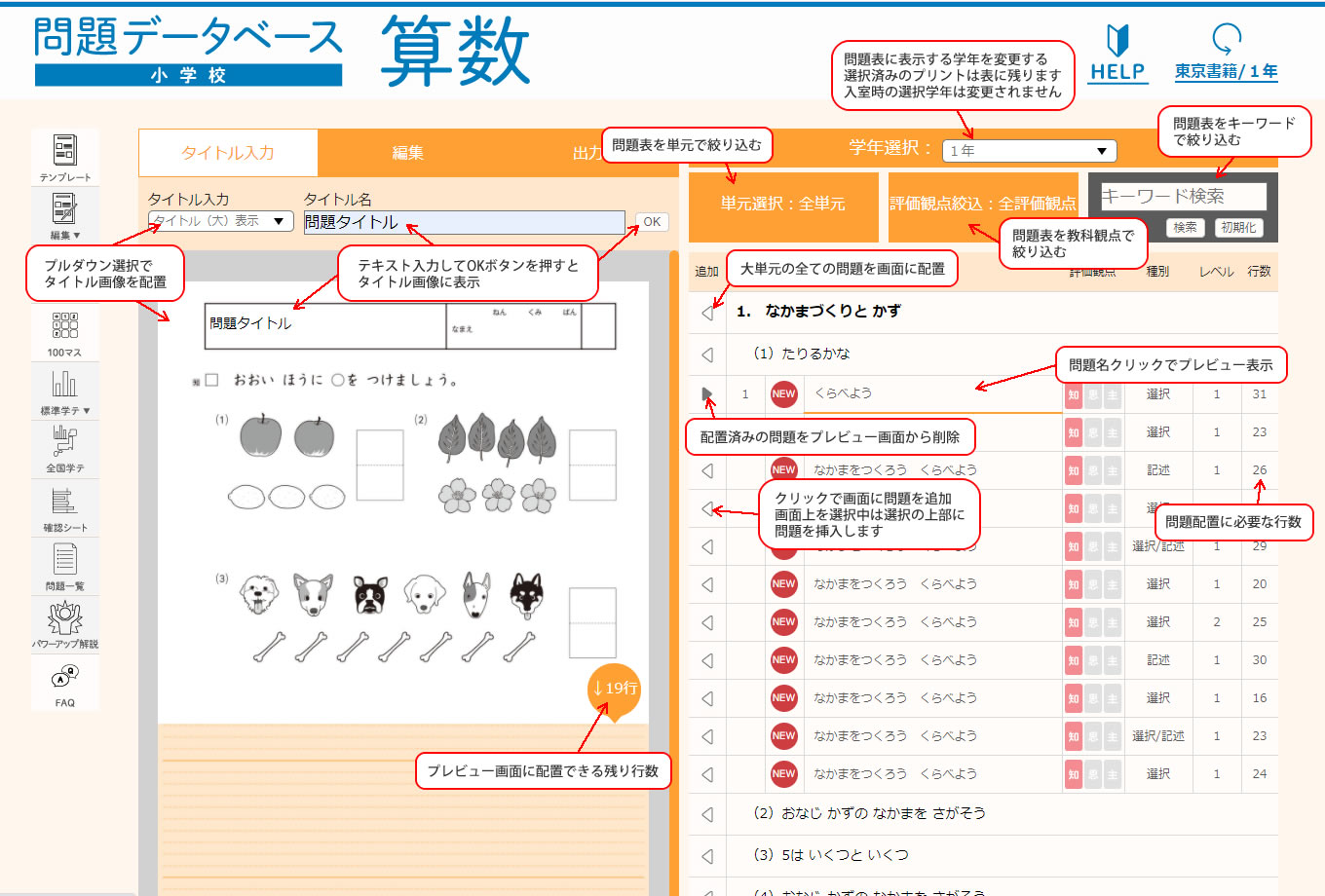Open HELP in the header
Image resolution: width=1325 pixels, height=896 pixels.
point(1117,54)
